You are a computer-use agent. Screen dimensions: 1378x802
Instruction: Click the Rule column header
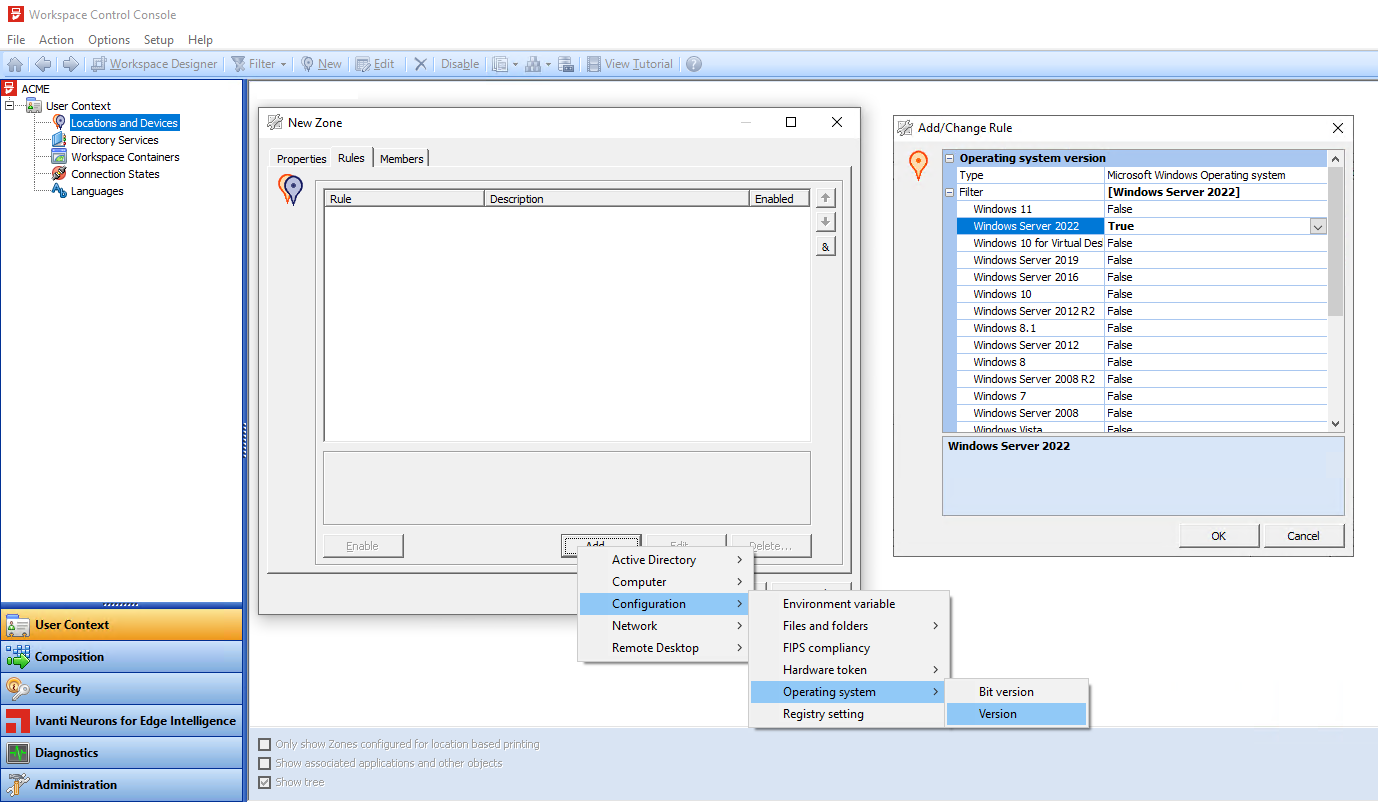coord(405,199)
